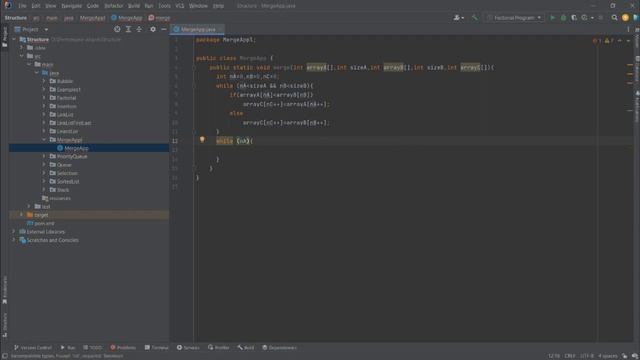Image resolution: width=640 pixels, height=360 pixels.
Task: Select the MergeApp.java editor tab
Action: [x=198, y=29]
